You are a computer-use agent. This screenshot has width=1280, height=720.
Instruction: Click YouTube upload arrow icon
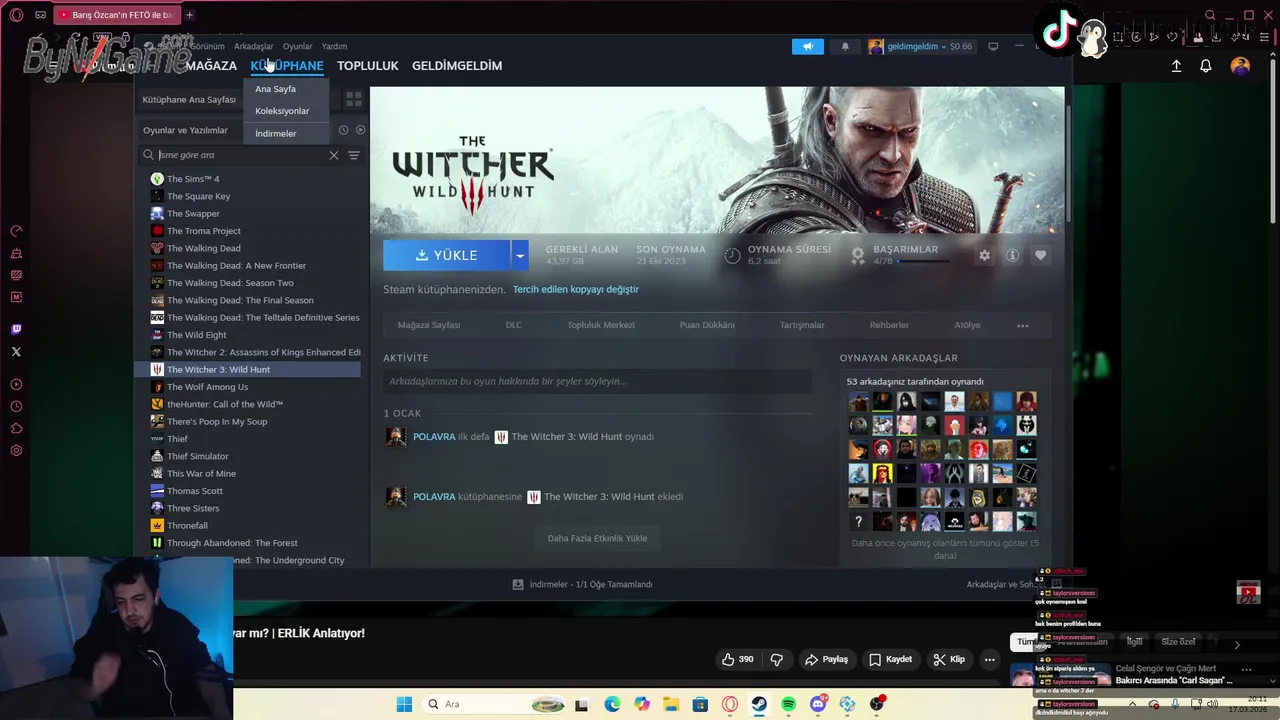1176,66
